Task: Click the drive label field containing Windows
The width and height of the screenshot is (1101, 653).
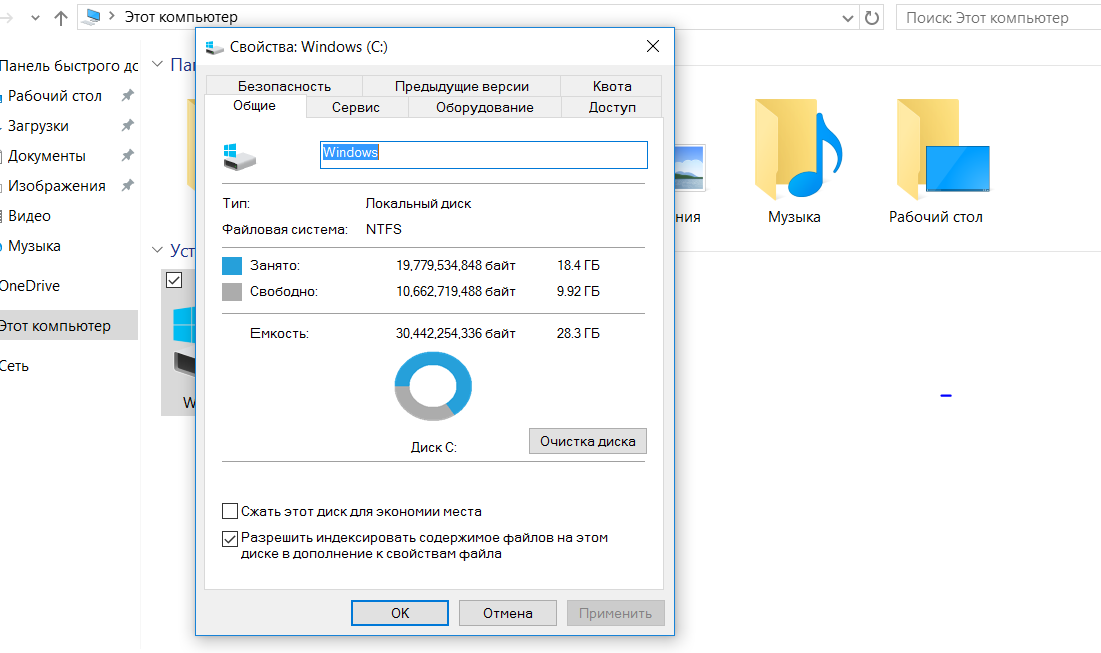Action: click(484, 155)
